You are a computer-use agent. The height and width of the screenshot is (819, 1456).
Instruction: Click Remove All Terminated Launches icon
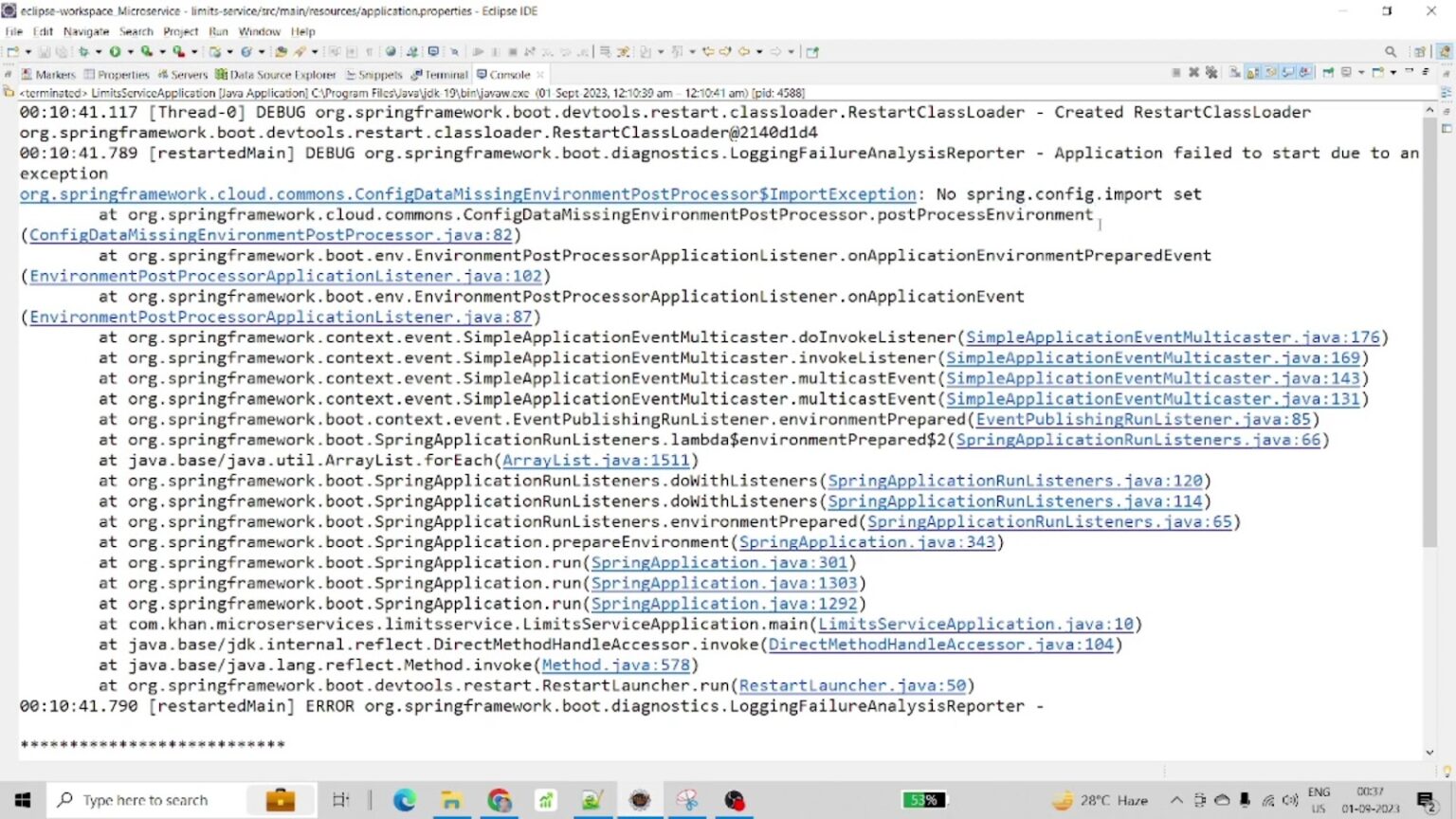tap(1211, 73)
